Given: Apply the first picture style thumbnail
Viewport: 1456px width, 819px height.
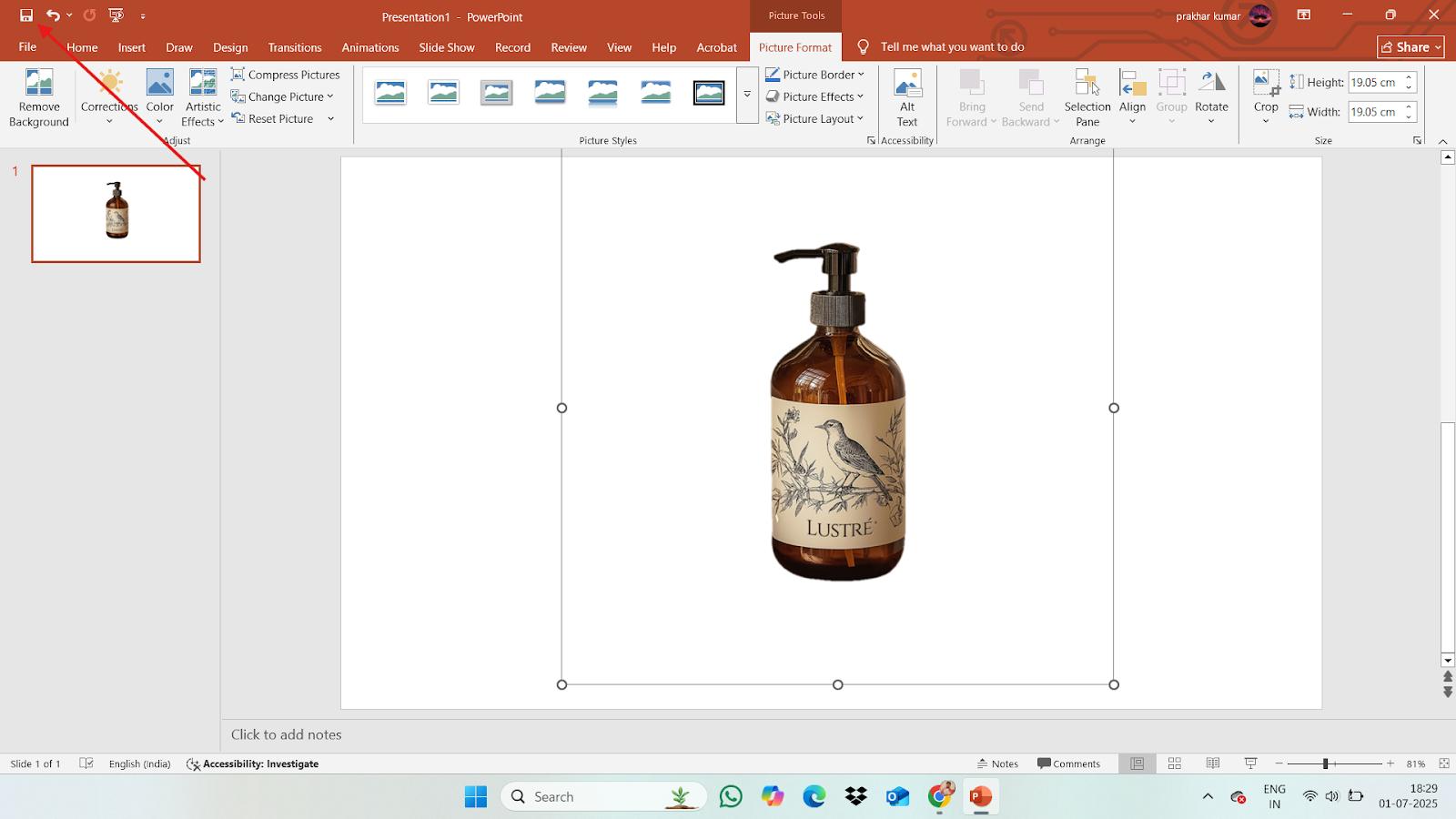Looking at the screenshot, I should (390, 93).
